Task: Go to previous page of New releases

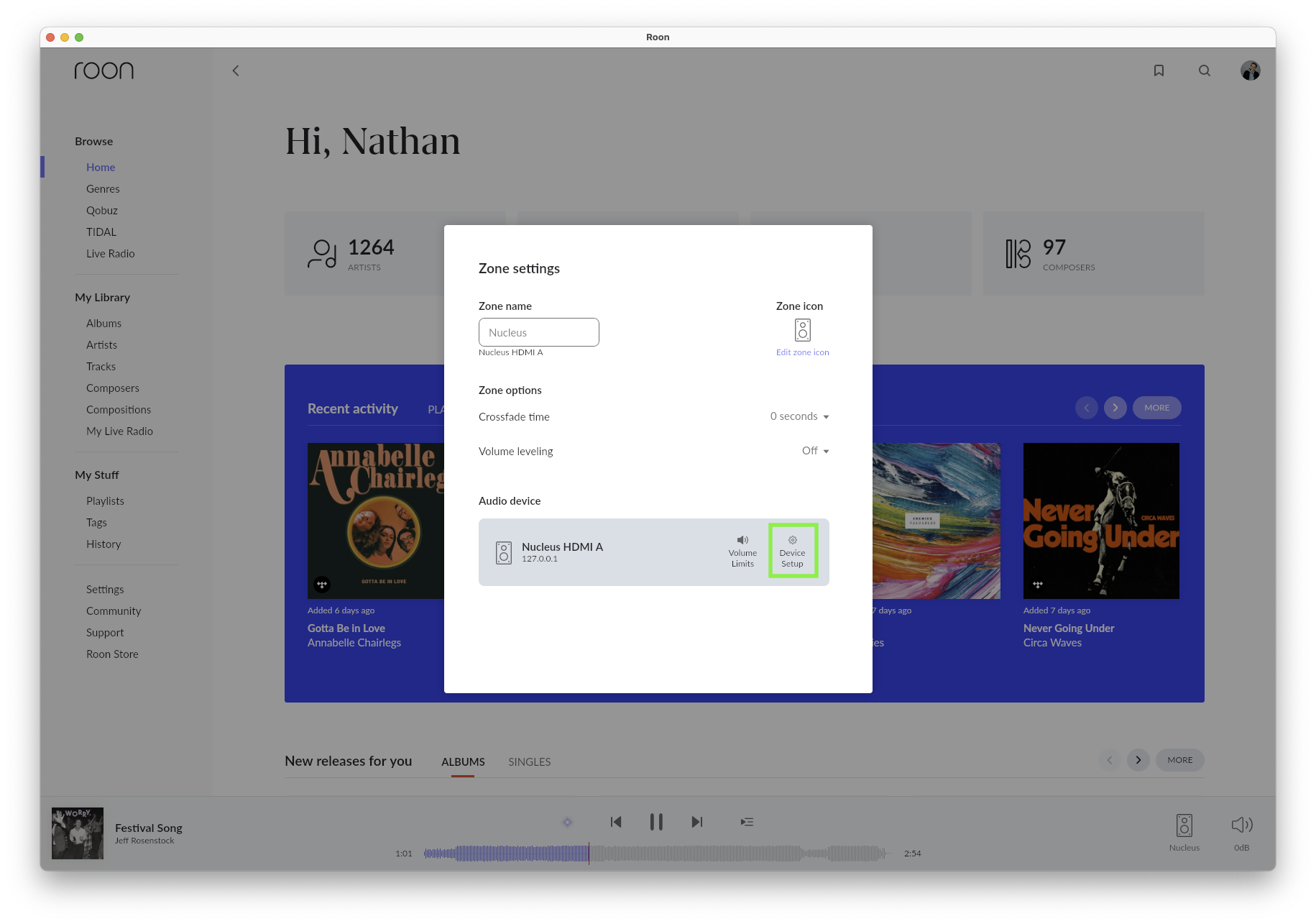Action: (x=1109, y=760)
